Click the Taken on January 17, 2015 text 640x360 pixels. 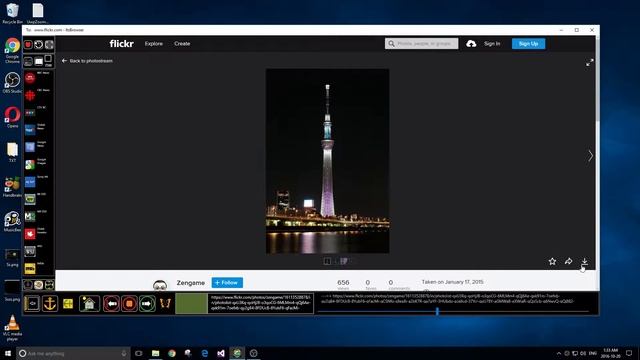coord(452,282)
